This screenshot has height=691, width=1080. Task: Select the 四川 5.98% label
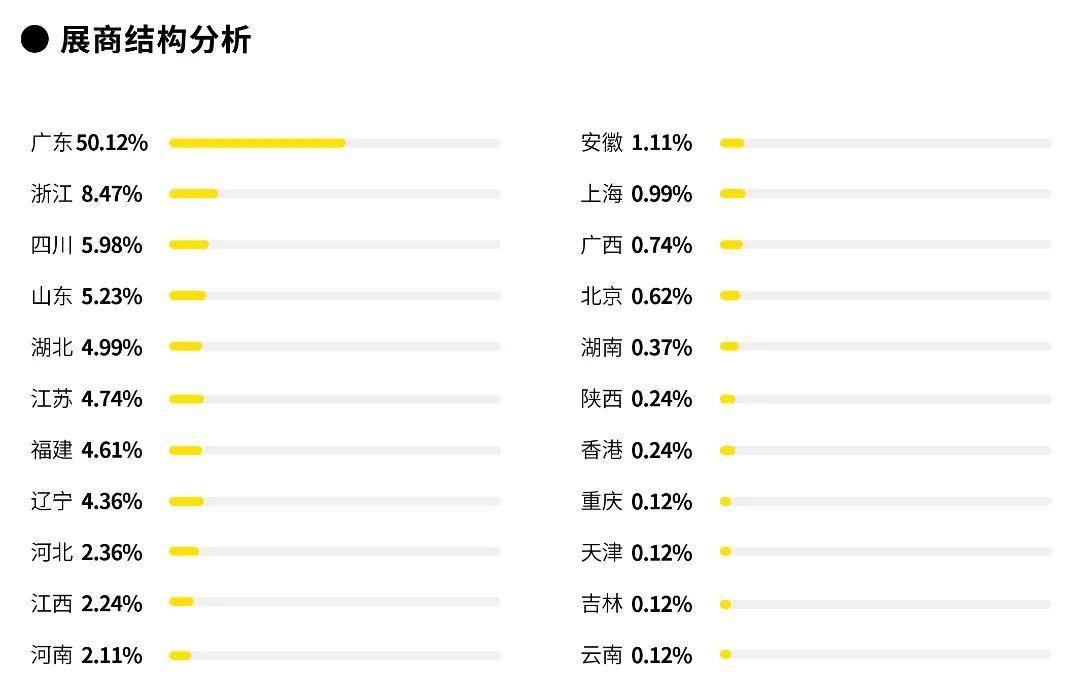tap(87, 245)
